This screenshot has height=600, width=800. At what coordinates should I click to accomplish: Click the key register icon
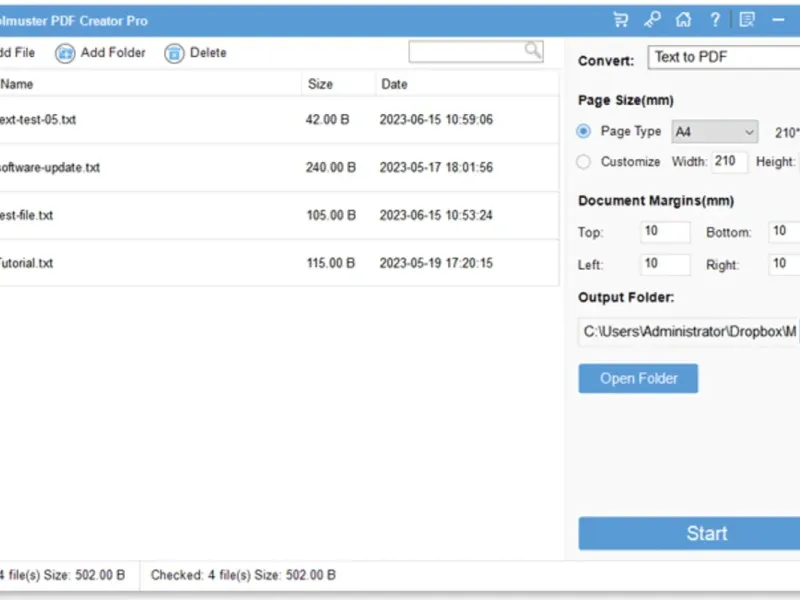(652, 20)
